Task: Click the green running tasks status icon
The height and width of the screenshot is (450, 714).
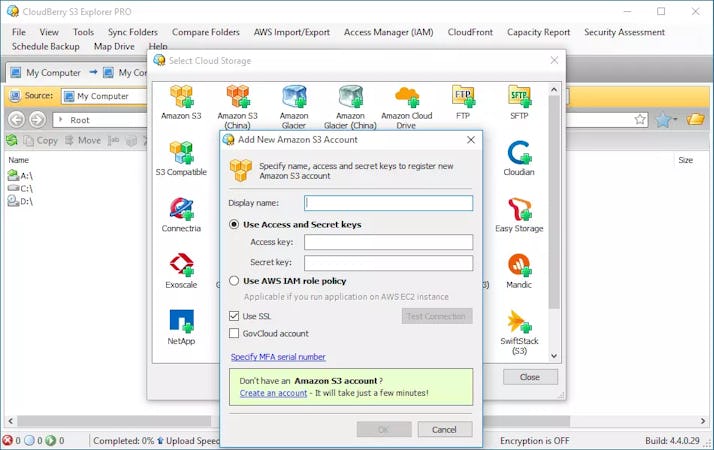Action: pyautogui.click(x=51, y=440)
